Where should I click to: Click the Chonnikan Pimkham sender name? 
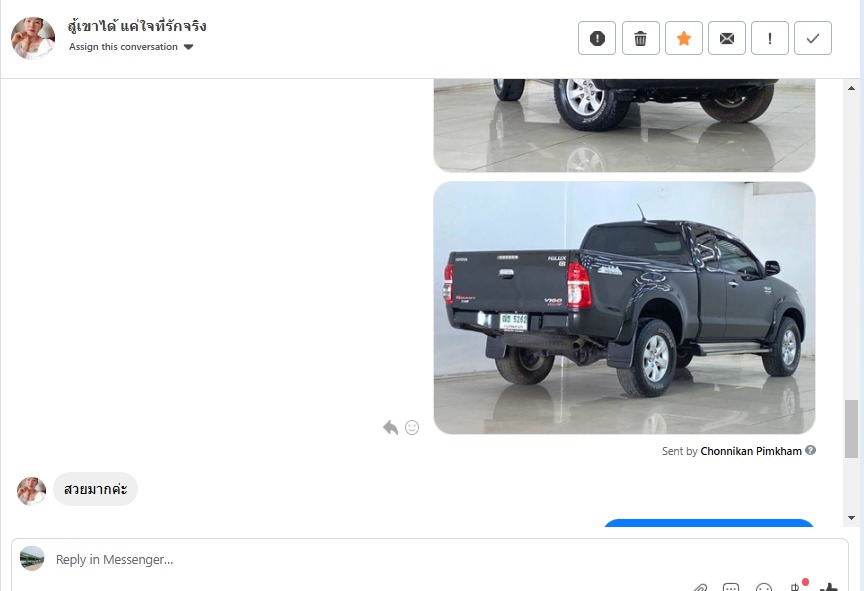coord(750,451)
